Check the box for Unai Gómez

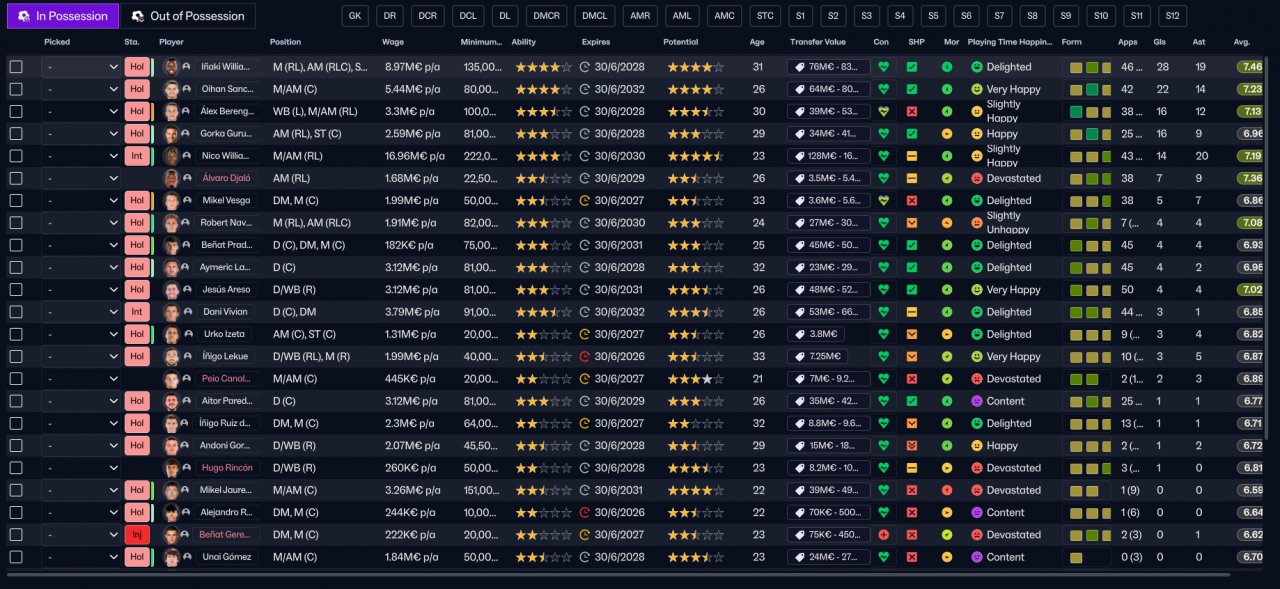click(x=16, y=557)
